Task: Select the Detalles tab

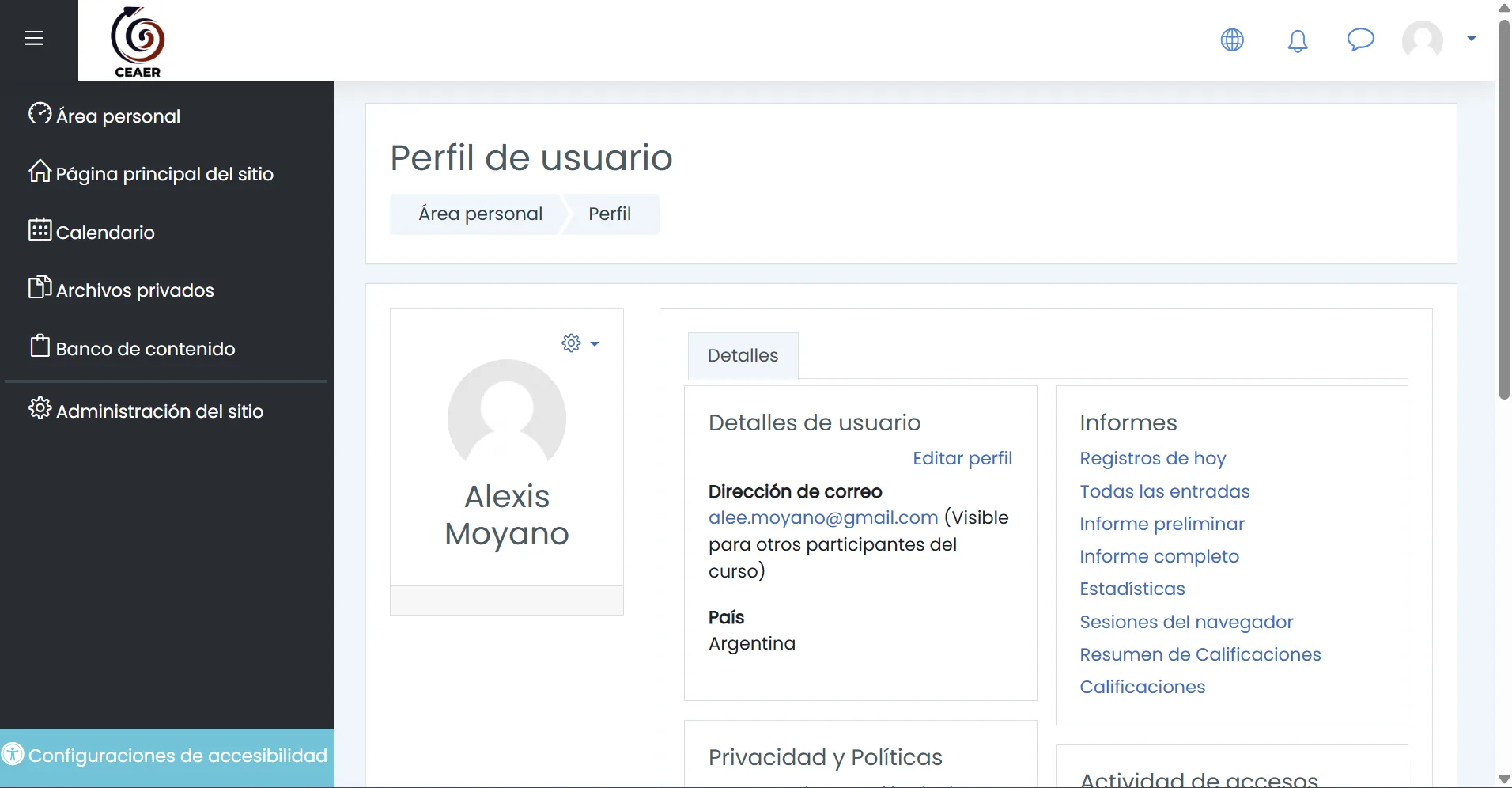Action: pyautogui.click(x=743, y=355)
